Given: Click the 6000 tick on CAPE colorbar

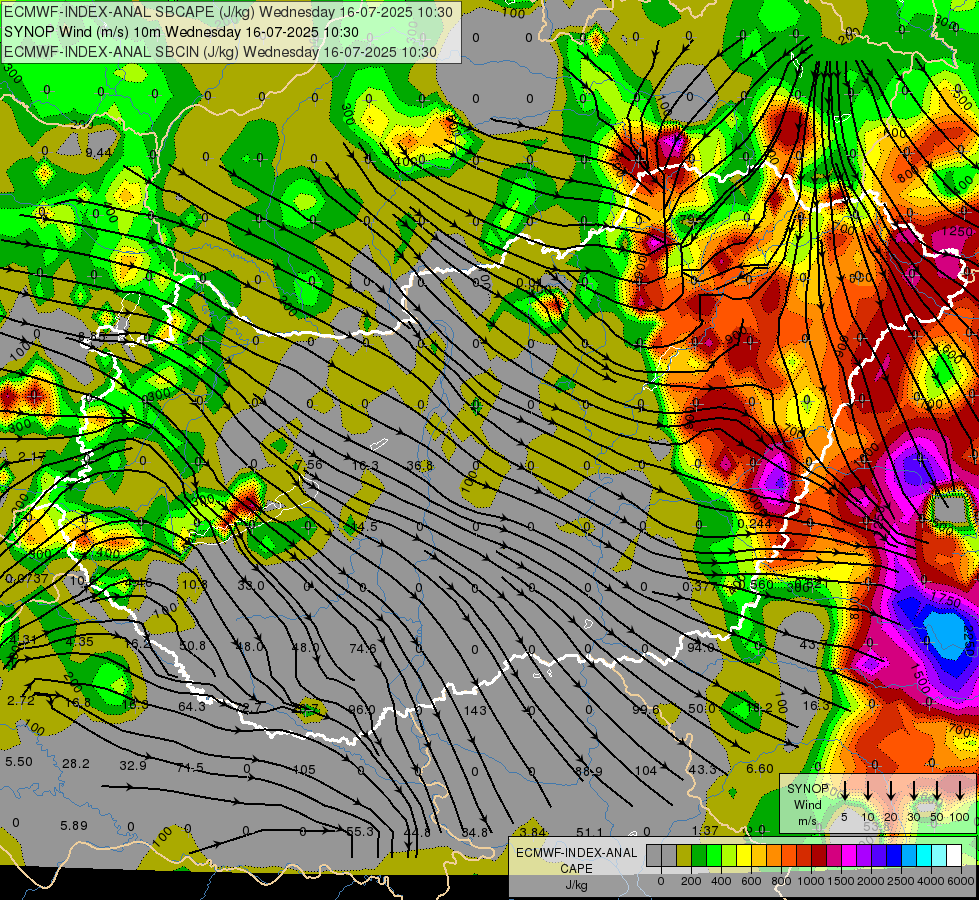Looking at the screenshot, I should click(962, 881).
